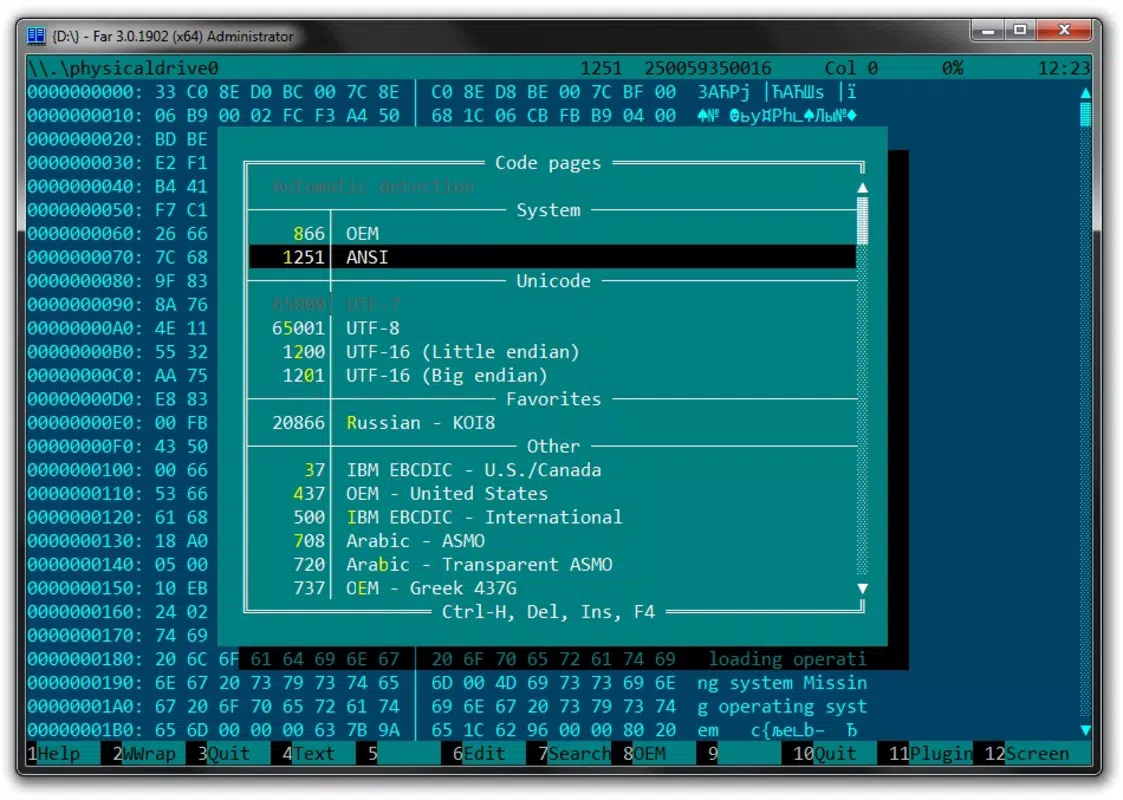Select IBM EBCDIC - U.S./Canada entry

click(552, 470)
